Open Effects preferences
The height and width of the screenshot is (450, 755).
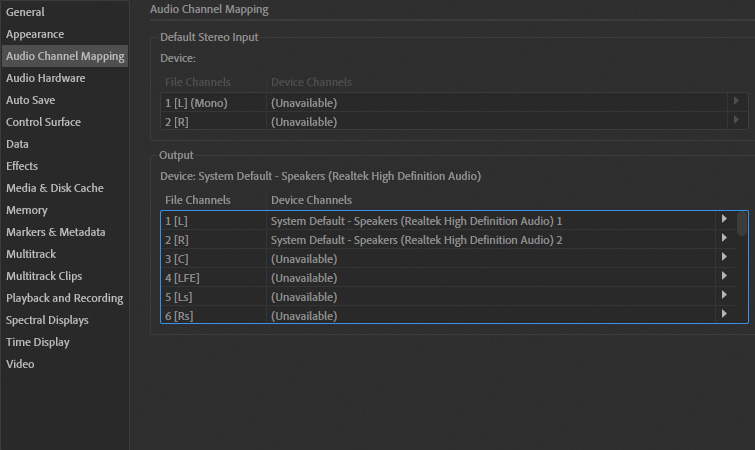click(22, 166)
